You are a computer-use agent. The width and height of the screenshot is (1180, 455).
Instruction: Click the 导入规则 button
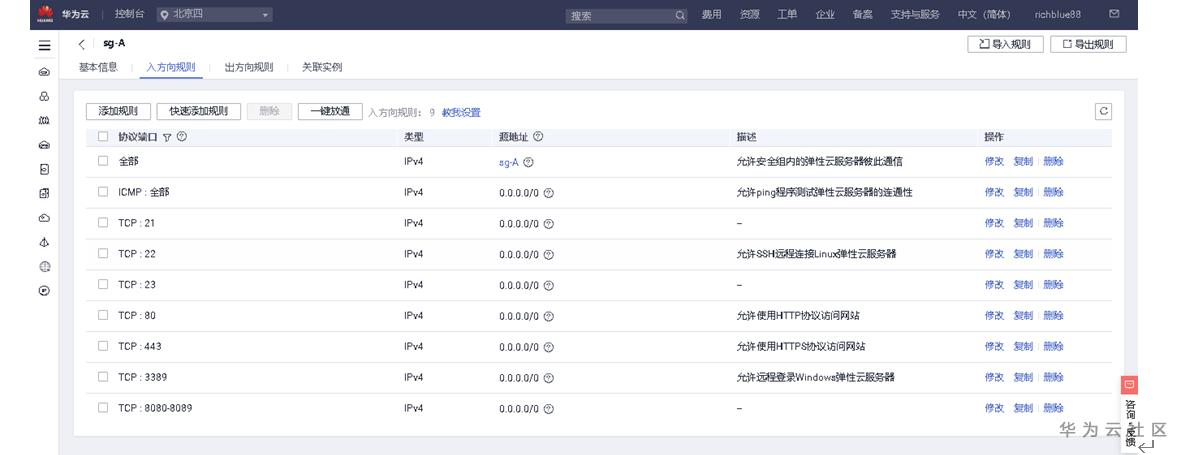[1005, 44]
